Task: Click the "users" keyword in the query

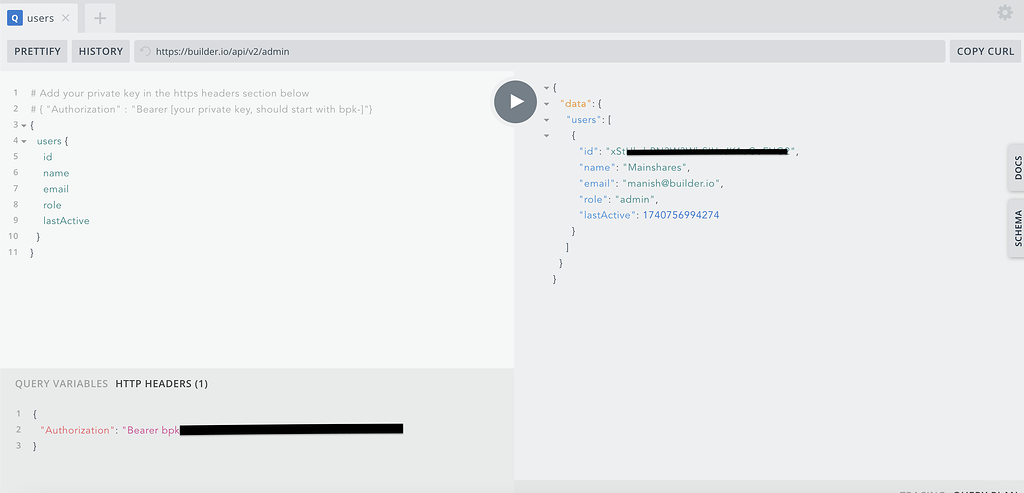Action: click(x=49, y=141)
